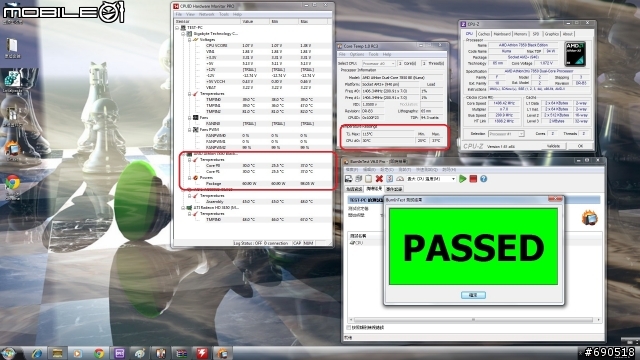This screenshot has height=360, width=640.
Task: Open the Selection Processor dropdown in CPU-Z
Action: [x=506, y=134]
